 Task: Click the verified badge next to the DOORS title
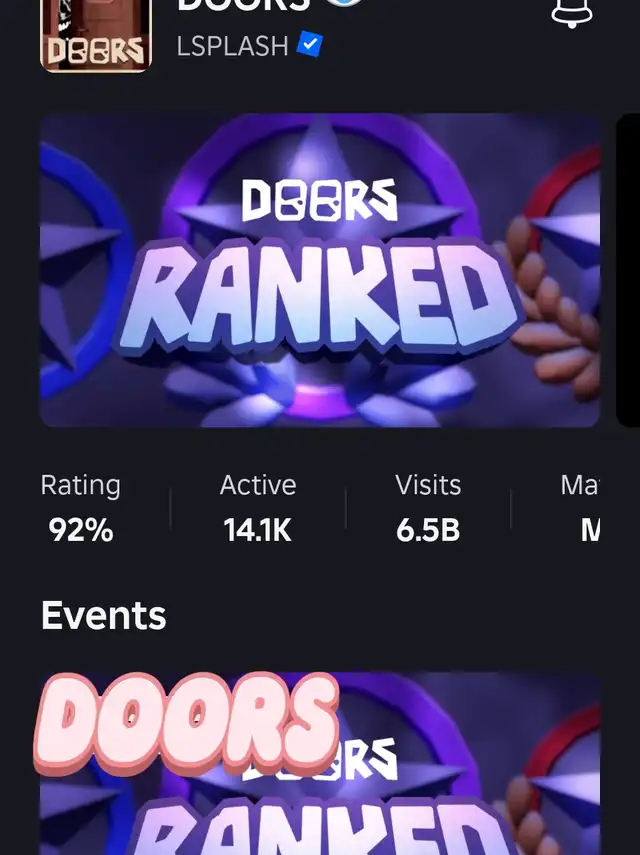coord(345,3)
